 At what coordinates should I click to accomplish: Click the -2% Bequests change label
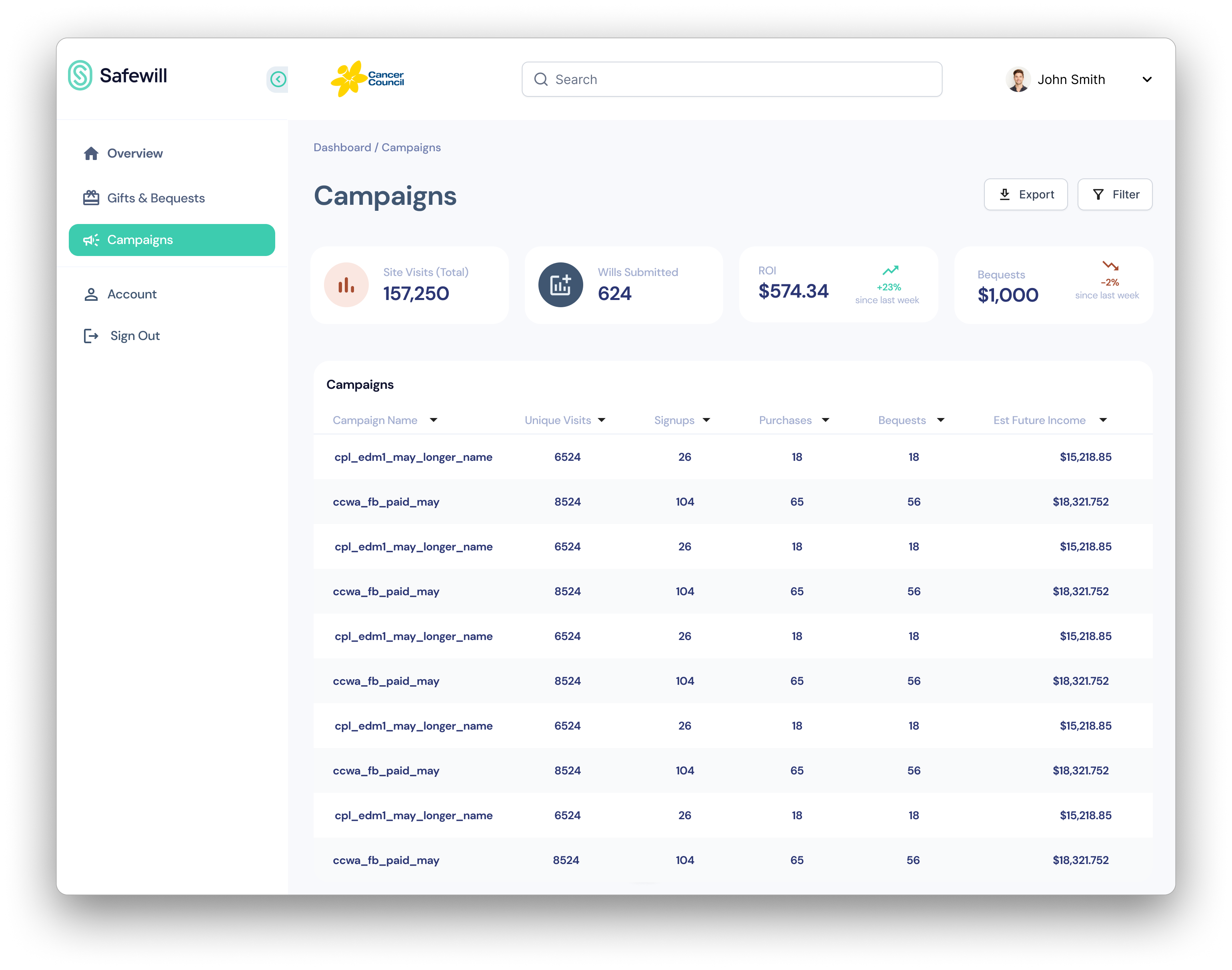tap(1109, 282)
